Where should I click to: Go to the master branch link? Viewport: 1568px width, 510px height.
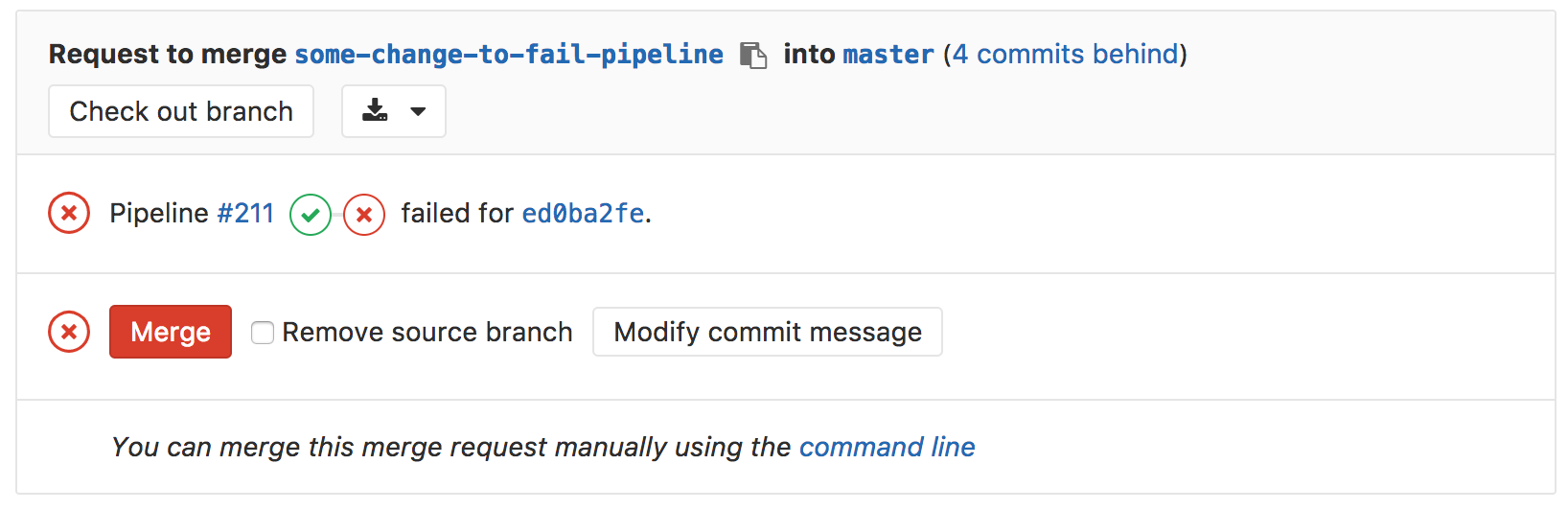click(888, 55)
